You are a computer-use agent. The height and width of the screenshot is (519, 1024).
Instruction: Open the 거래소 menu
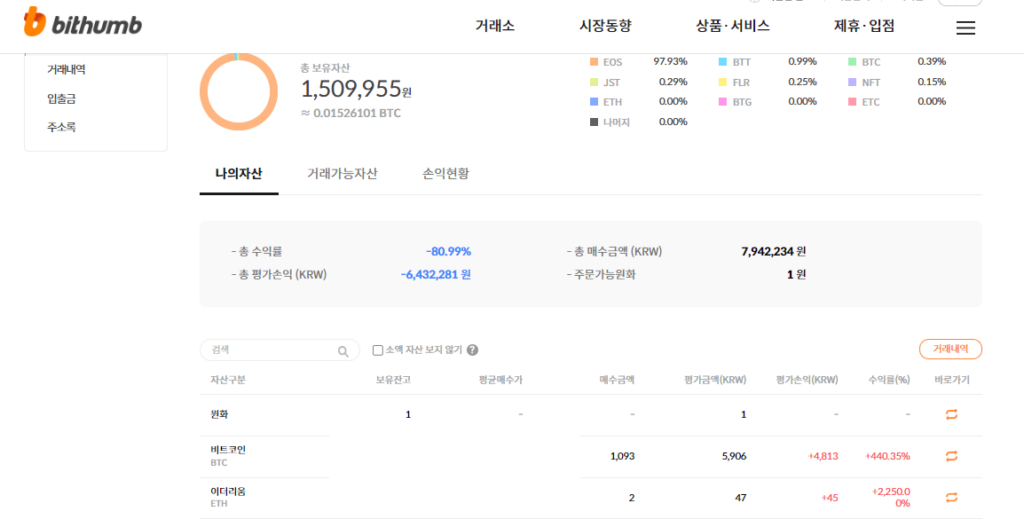[495, 26]
